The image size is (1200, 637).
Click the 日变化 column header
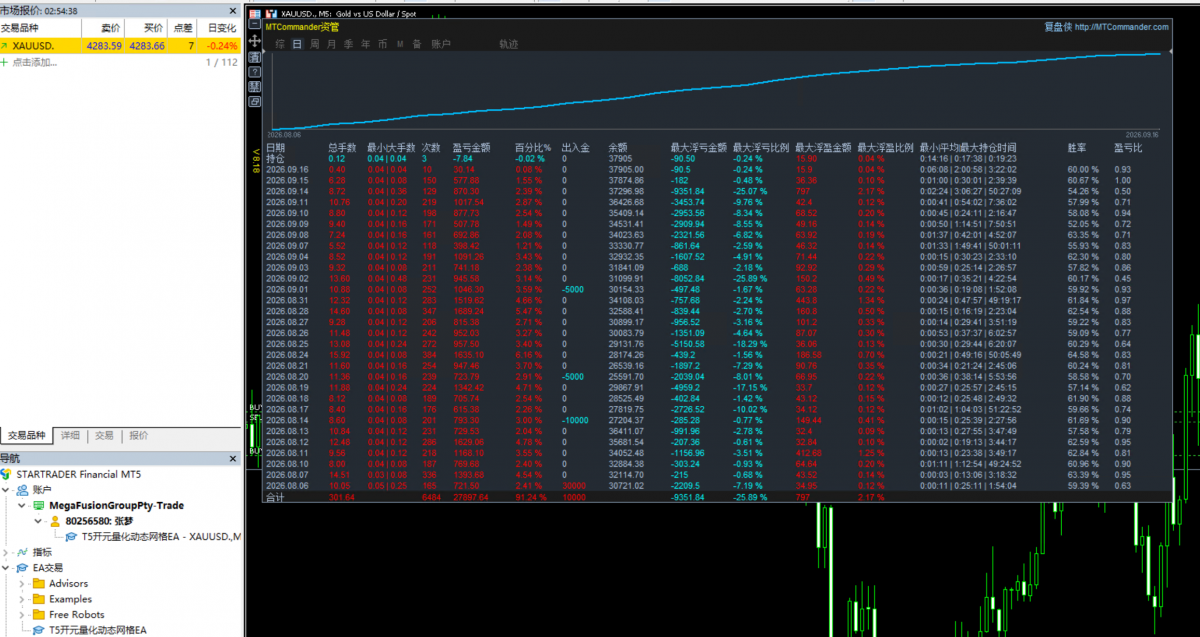tap(221, 28)
